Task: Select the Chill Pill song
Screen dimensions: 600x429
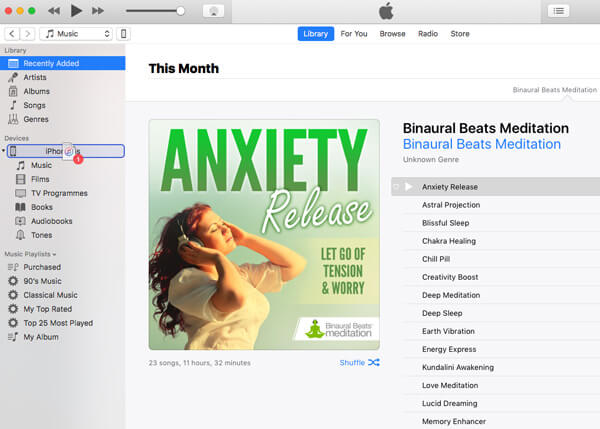Action: click(x=501, y=259)
